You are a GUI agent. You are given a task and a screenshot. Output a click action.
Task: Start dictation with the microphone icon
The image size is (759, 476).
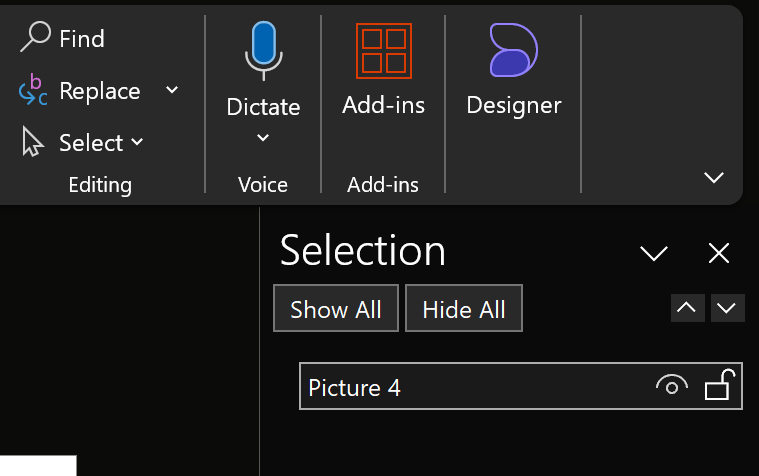point(263,50)
